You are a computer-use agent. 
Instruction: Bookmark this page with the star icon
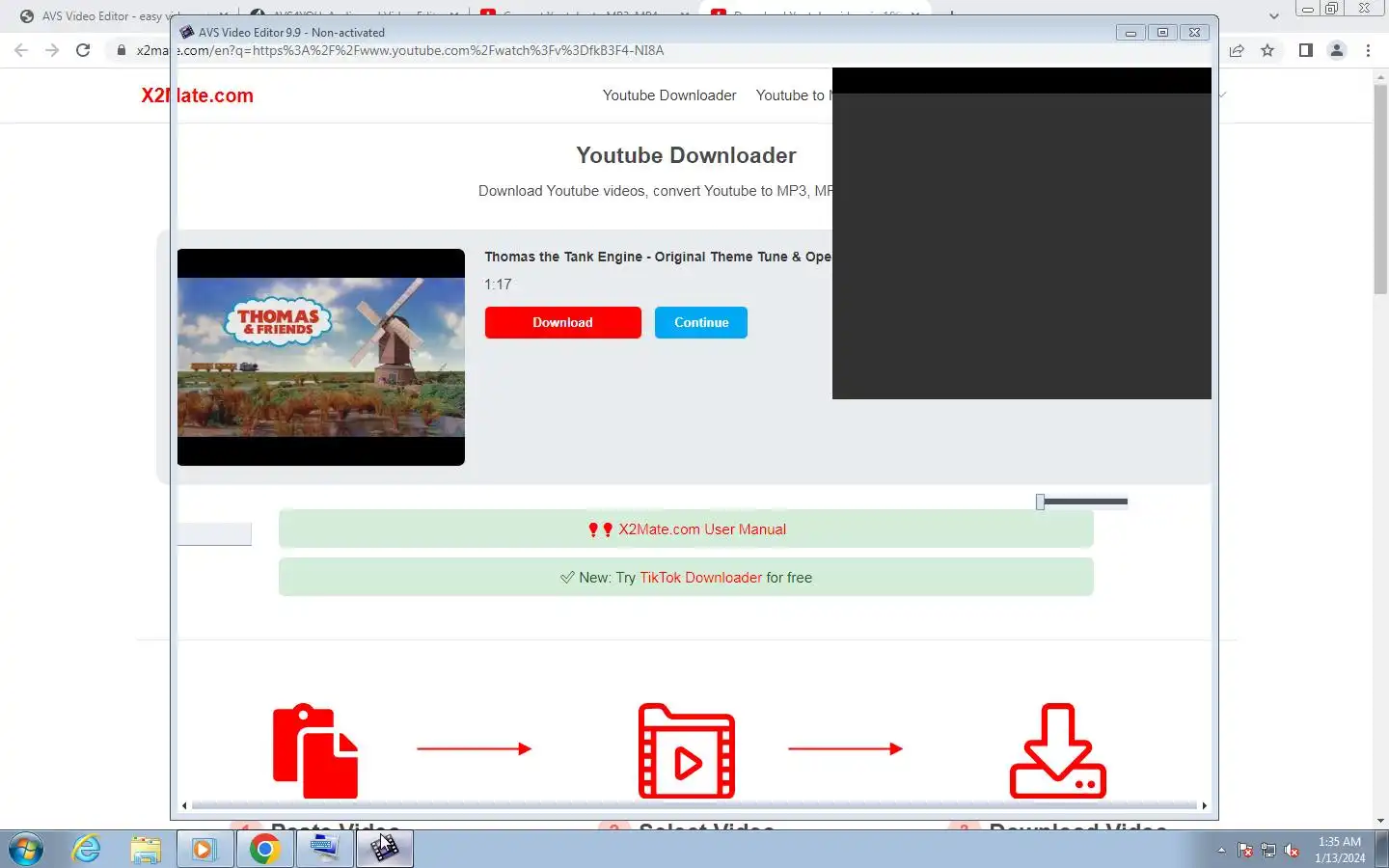pos(1267,50)
